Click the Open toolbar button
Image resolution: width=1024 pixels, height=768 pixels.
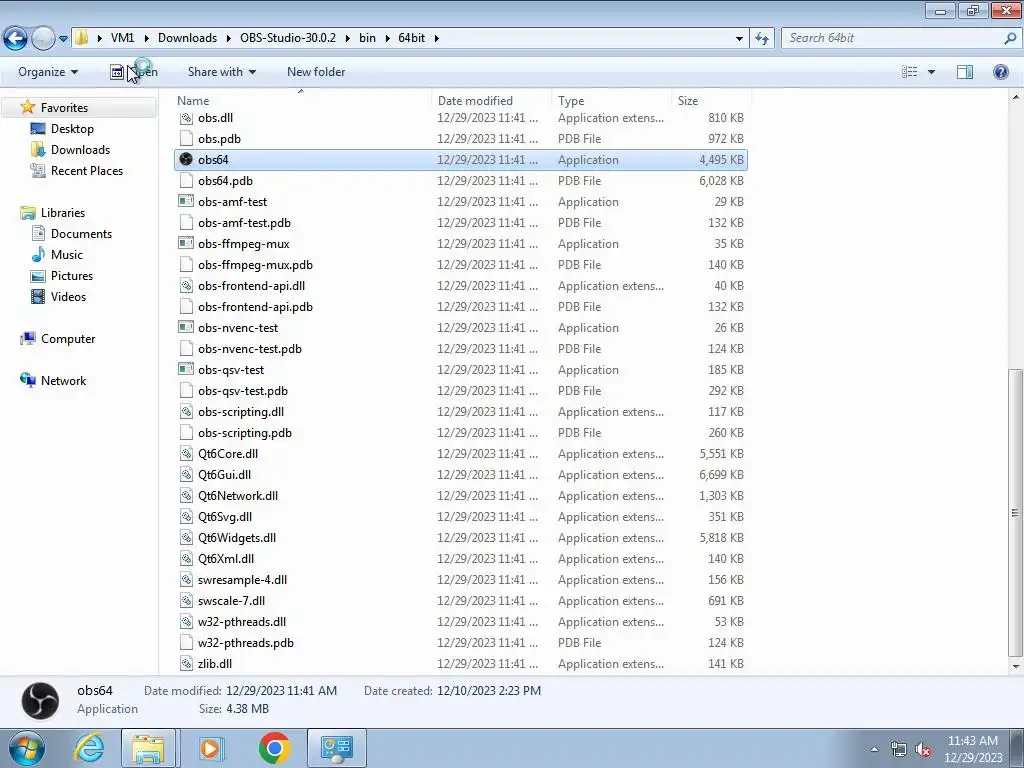click(x=134, y=72)
